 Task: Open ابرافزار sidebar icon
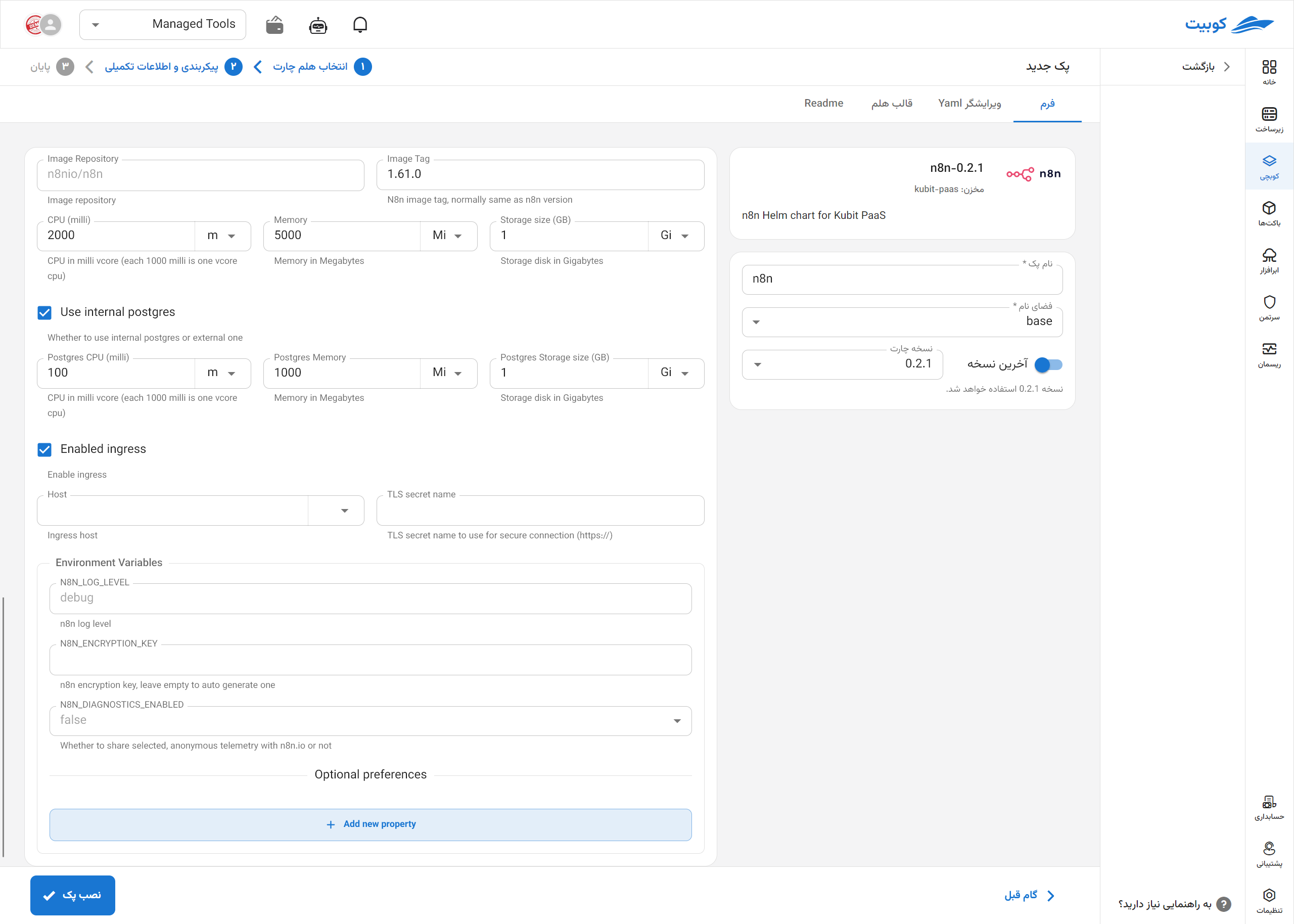(x=1269, y=261)
